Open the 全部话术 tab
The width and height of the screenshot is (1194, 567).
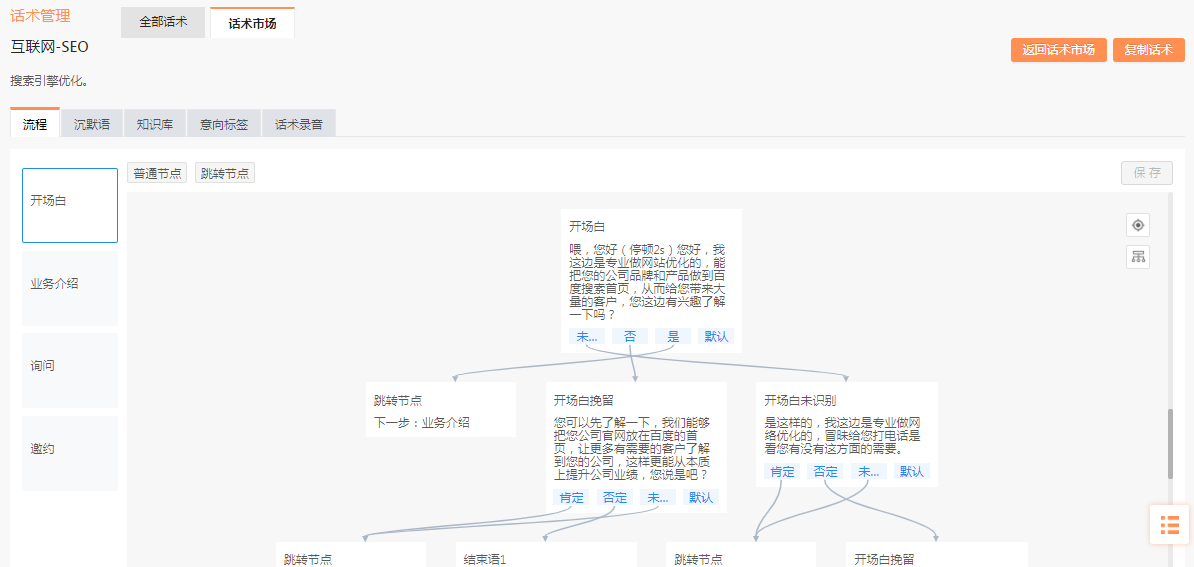point(163,22)
